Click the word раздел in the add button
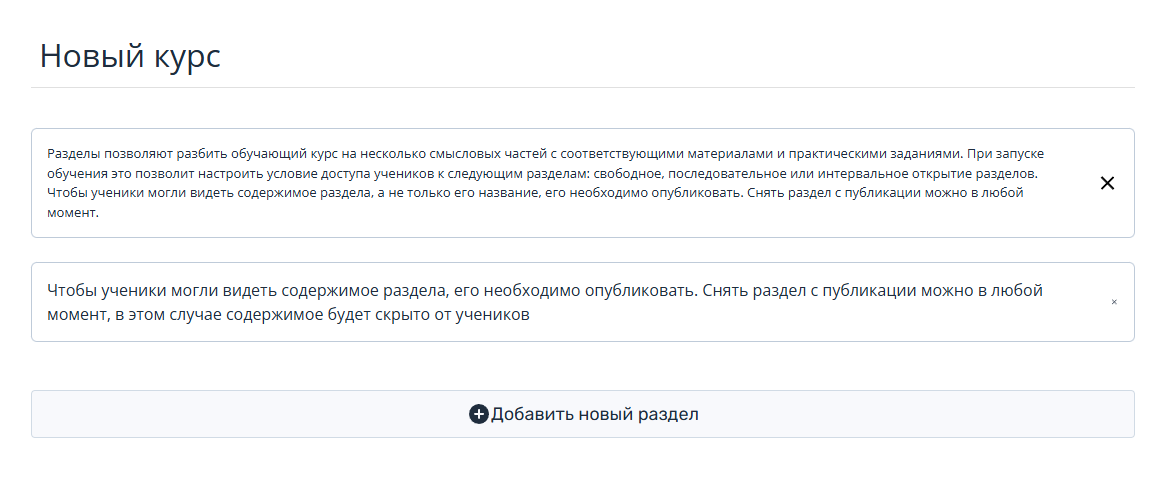The image size is (1172, 489). [x=667, y=413]
